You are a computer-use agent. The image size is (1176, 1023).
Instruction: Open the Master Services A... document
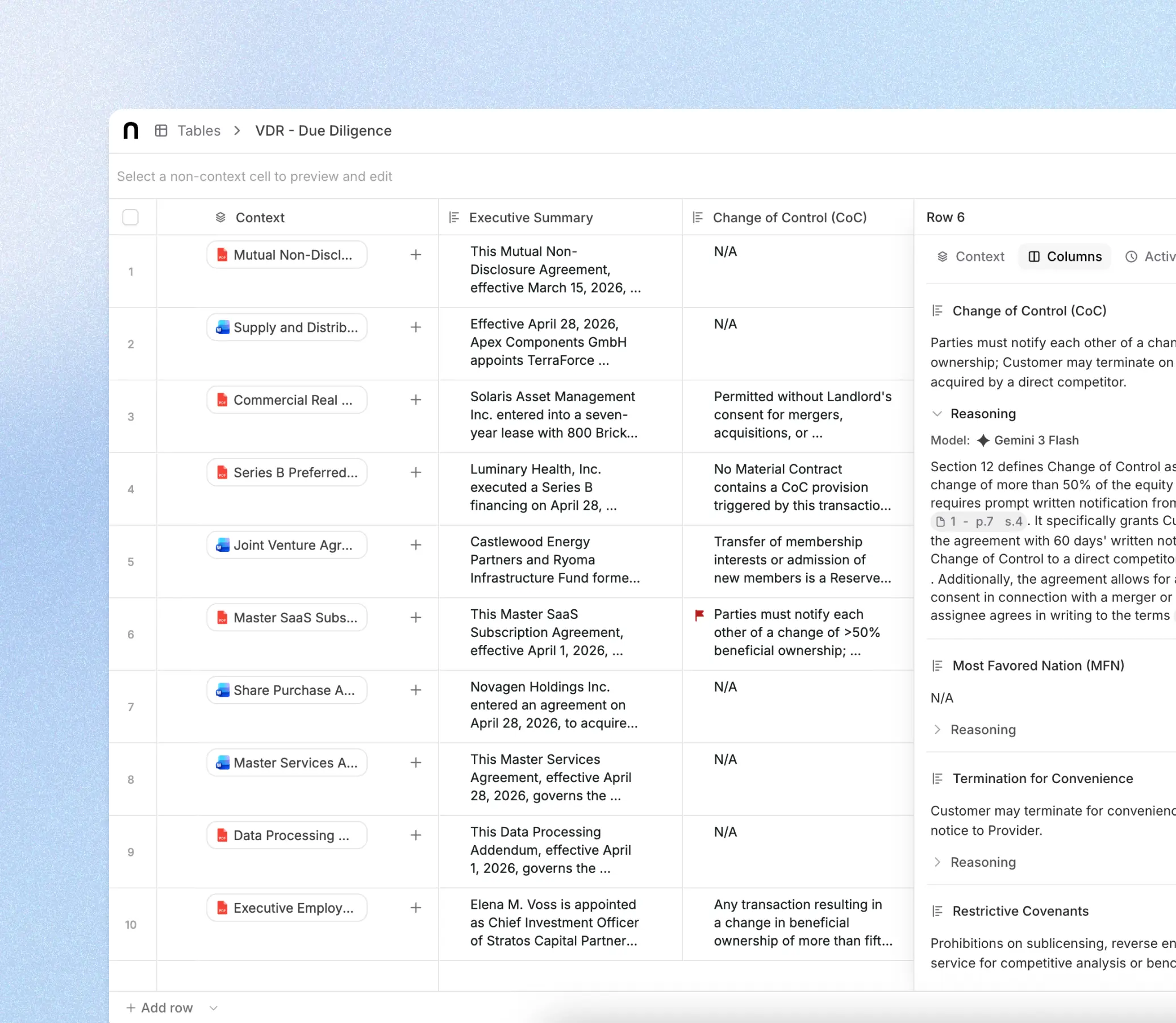point(286,762)
